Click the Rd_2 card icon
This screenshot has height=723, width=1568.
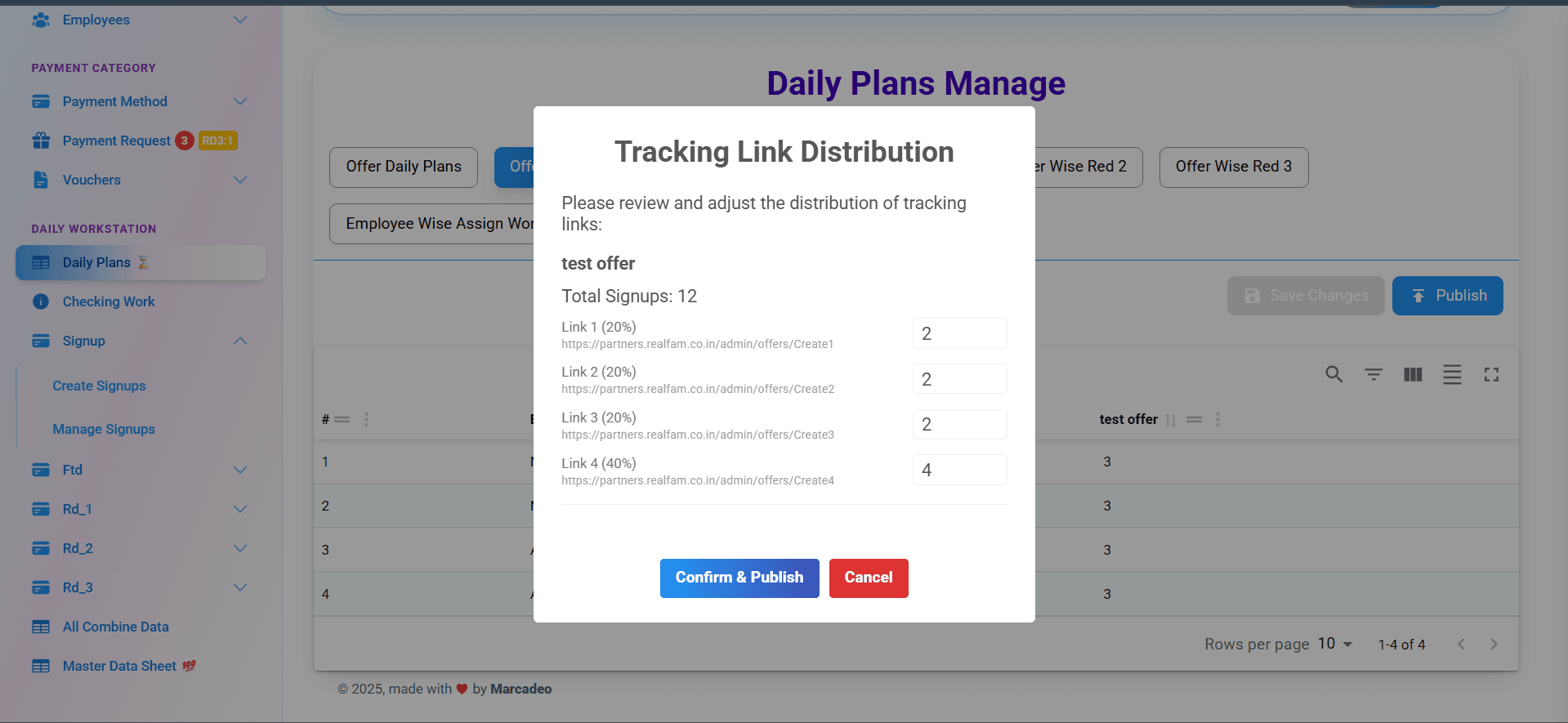[41, 548]
